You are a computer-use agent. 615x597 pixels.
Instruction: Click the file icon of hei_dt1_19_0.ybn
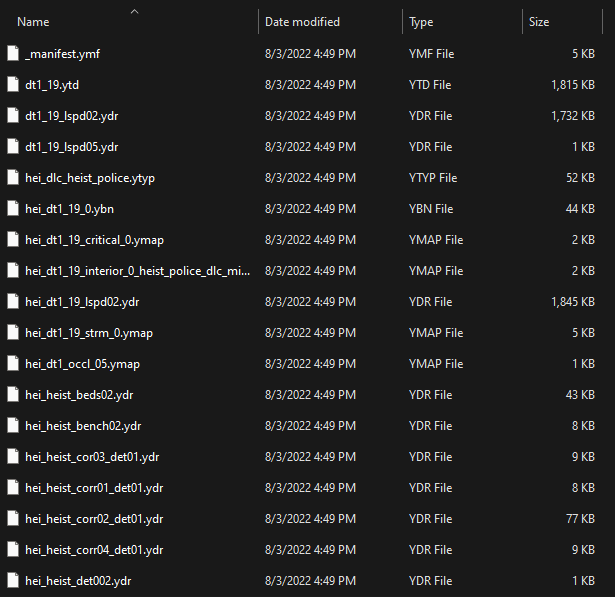[13, 209]
